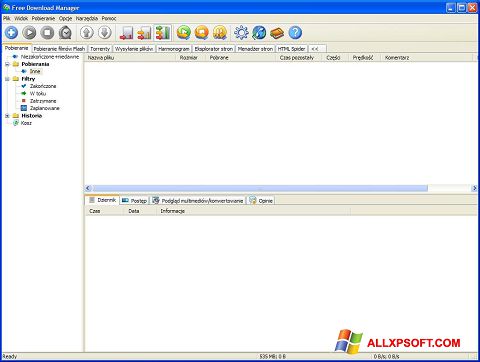Expand the Historia tree folder

point(7,116)
